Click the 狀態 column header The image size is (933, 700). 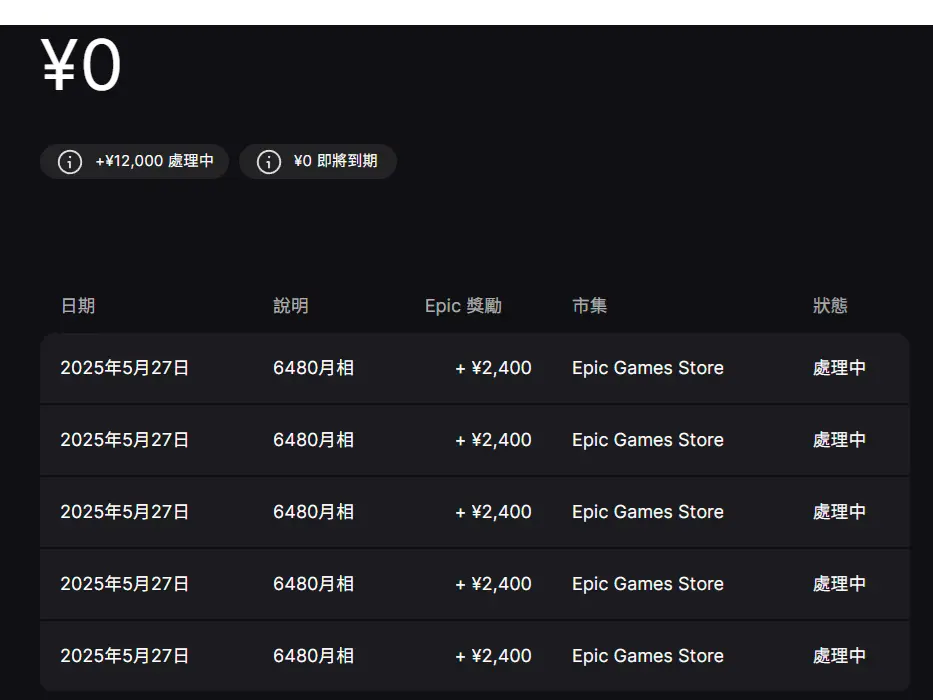pyautogui.click(x=830, y=306)
